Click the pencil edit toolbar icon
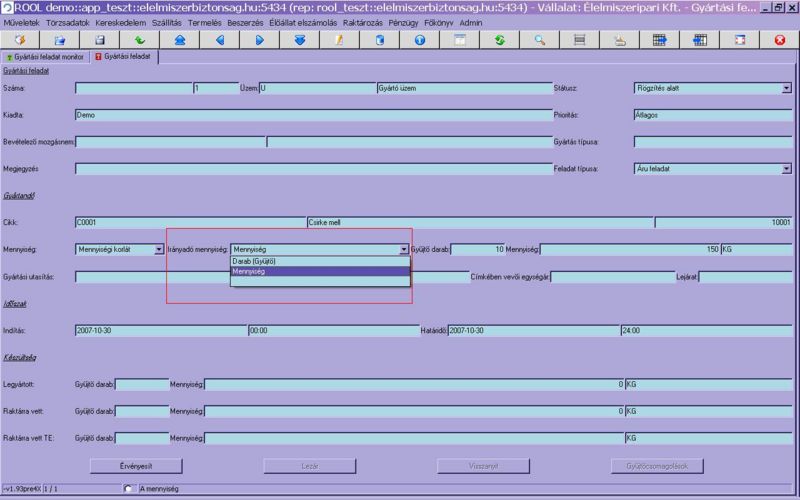 coord(339,40)
